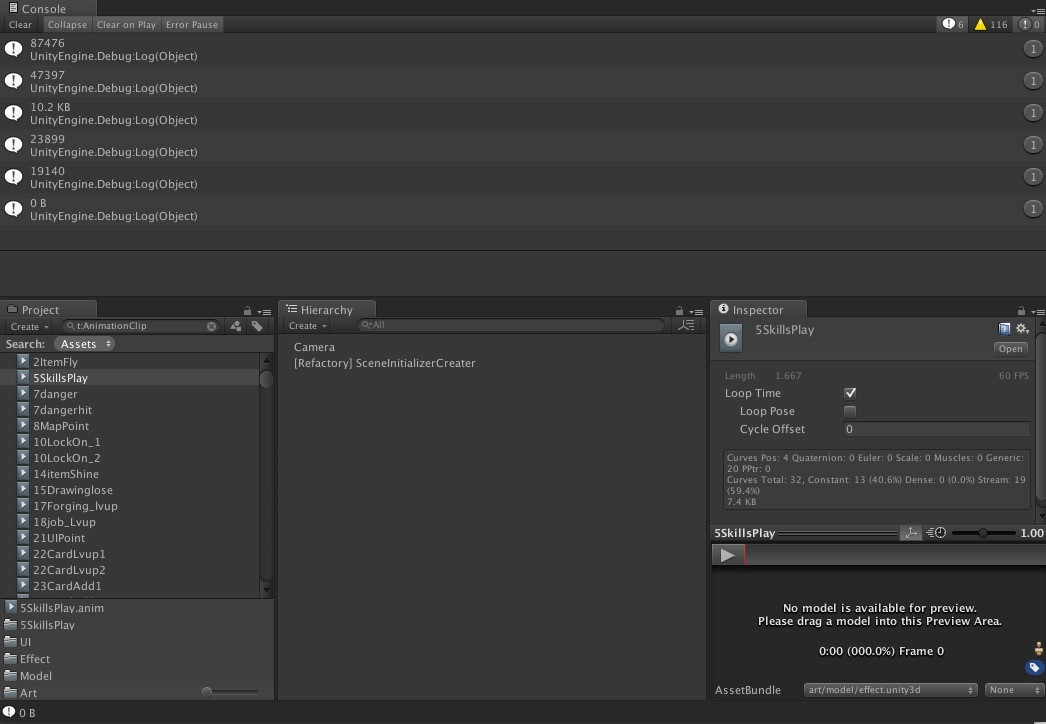Enable the Loop Pose checkbox

coord(850,411)
